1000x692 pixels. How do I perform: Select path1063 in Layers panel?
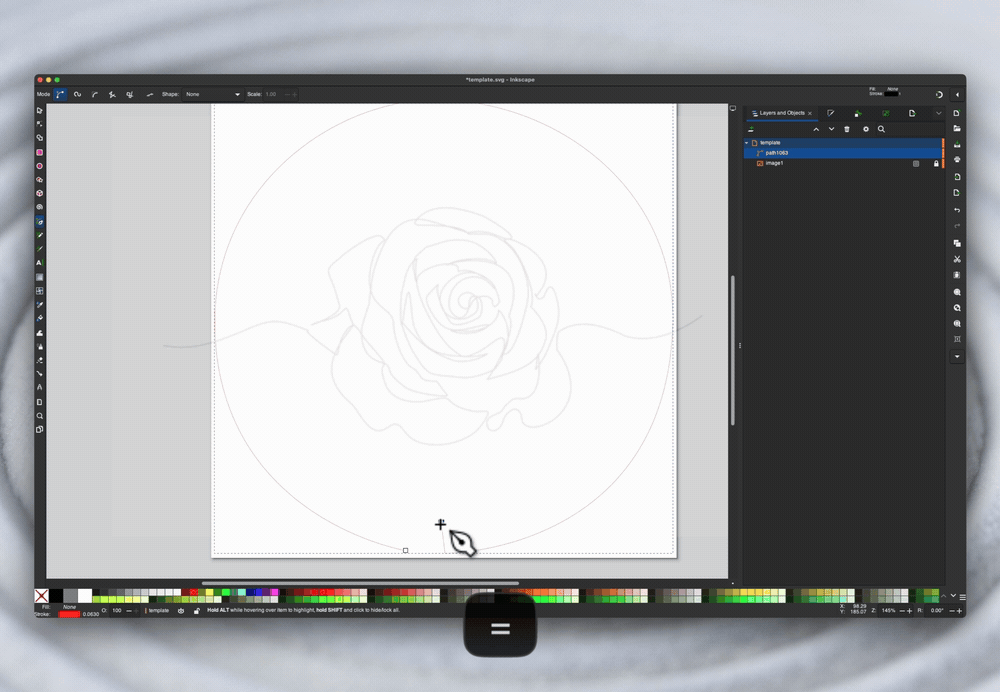pos(843,153)
